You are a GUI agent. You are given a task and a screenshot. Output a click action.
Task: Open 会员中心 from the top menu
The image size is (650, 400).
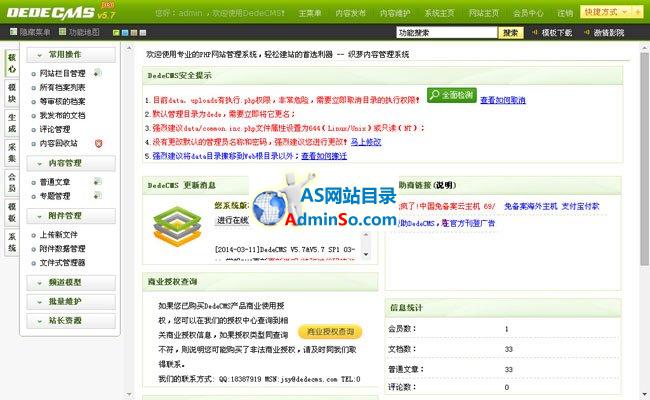[x=528, y=13]
